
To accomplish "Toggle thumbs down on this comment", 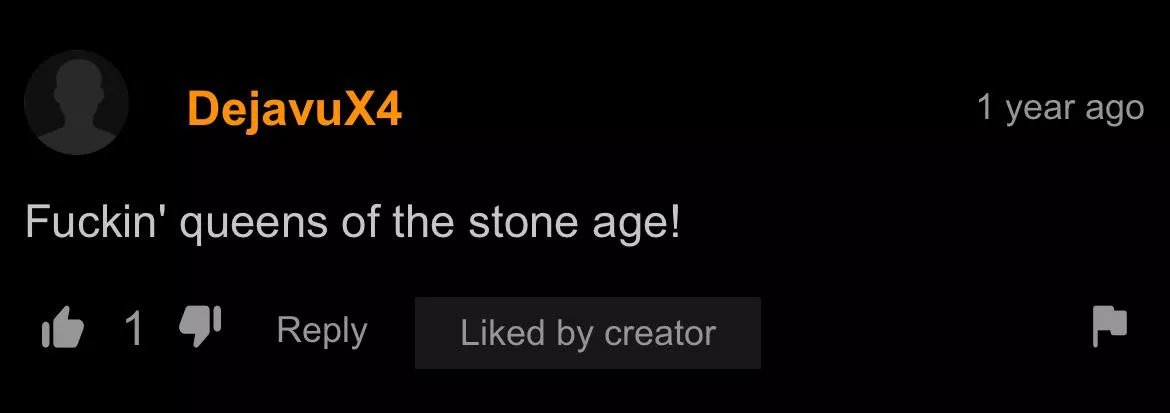I will [201, 326].
